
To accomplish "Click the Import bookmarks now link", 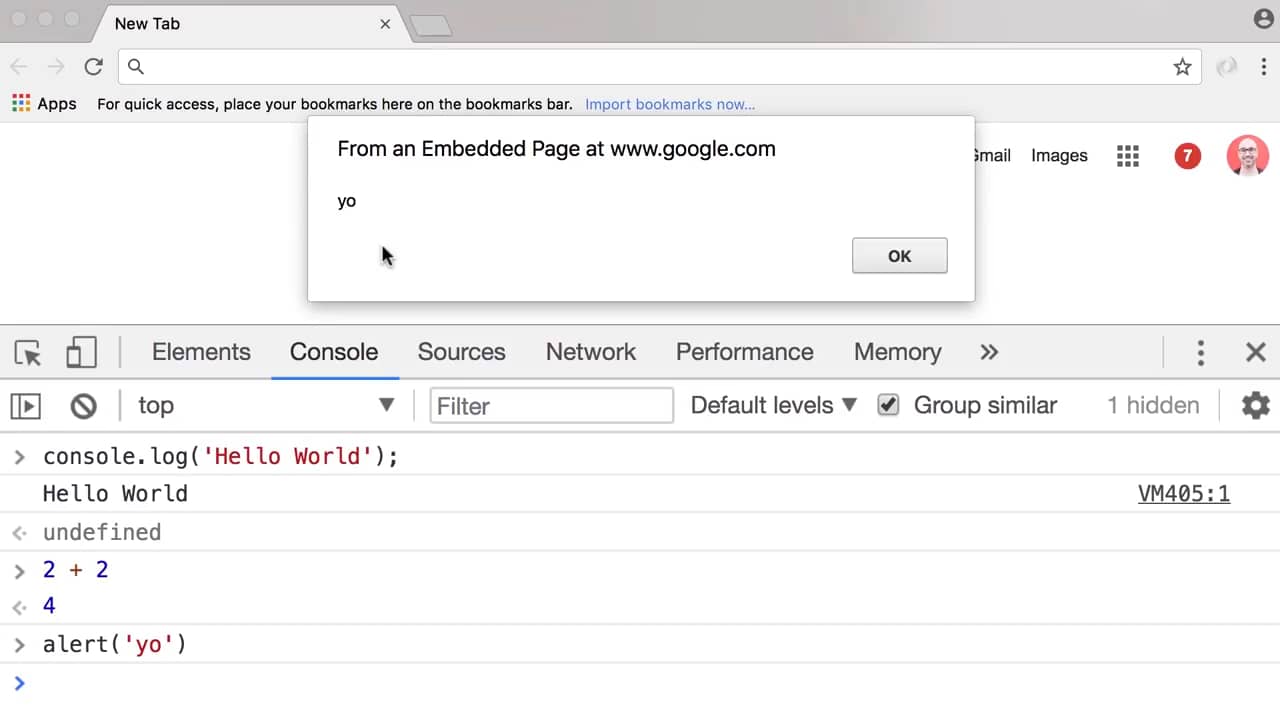I will coord(670,104).
